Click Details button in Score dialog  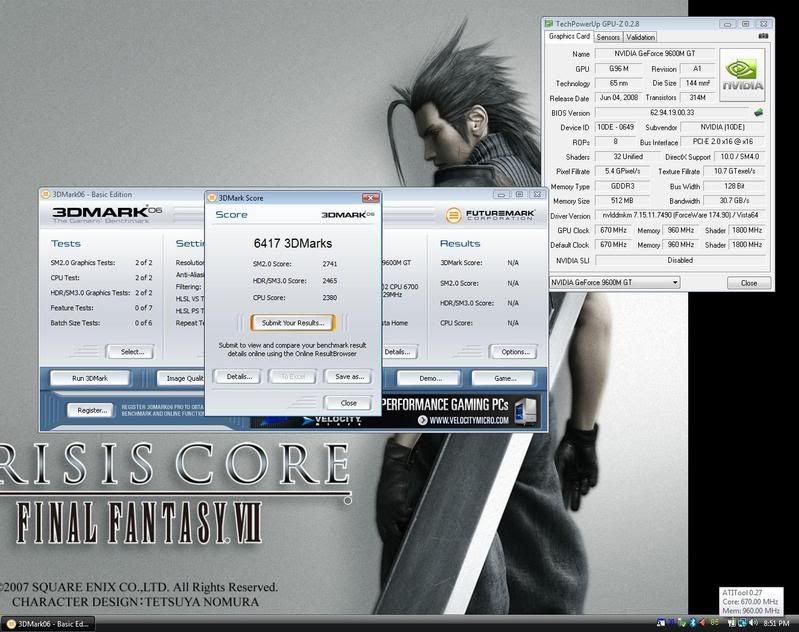coord(239,377)
